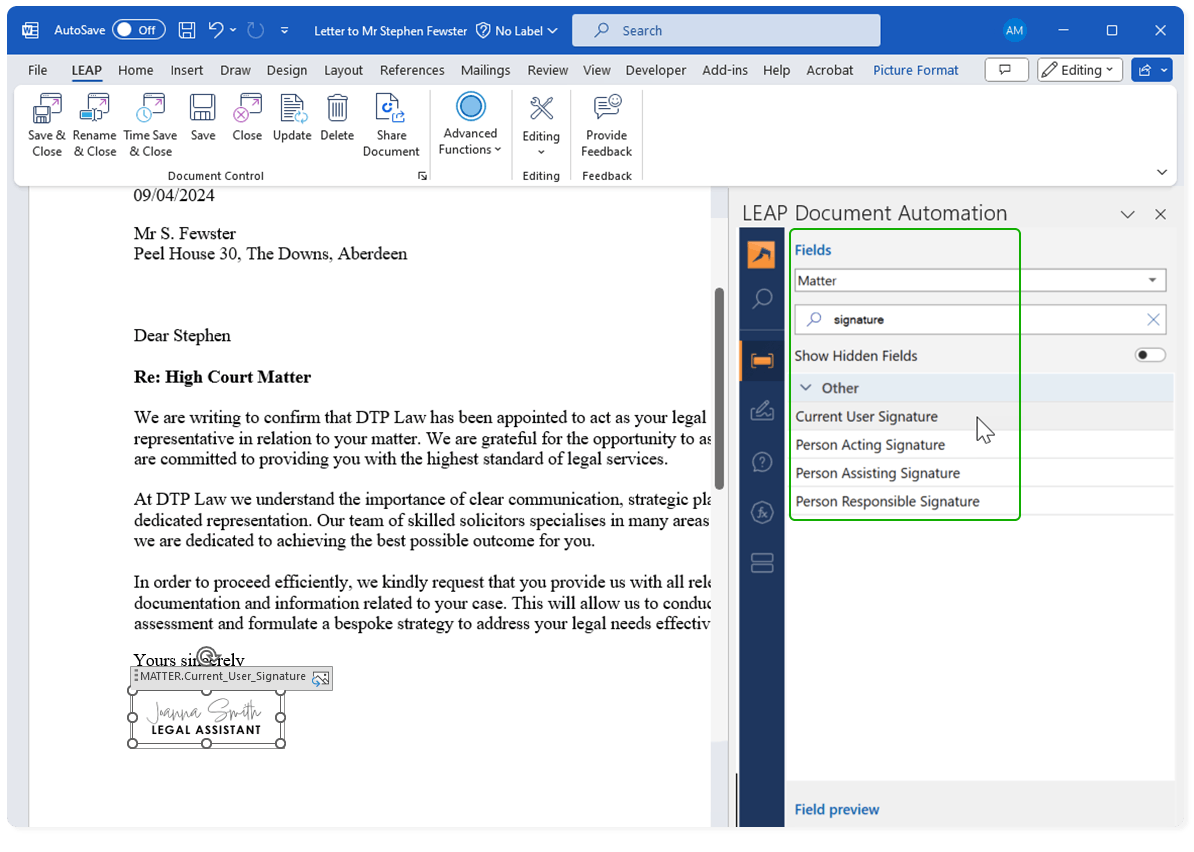This screenshot has height=852, width=1194.
Task: Select the search icon in LEAP sidebar
Action: [x=762, y=299]
